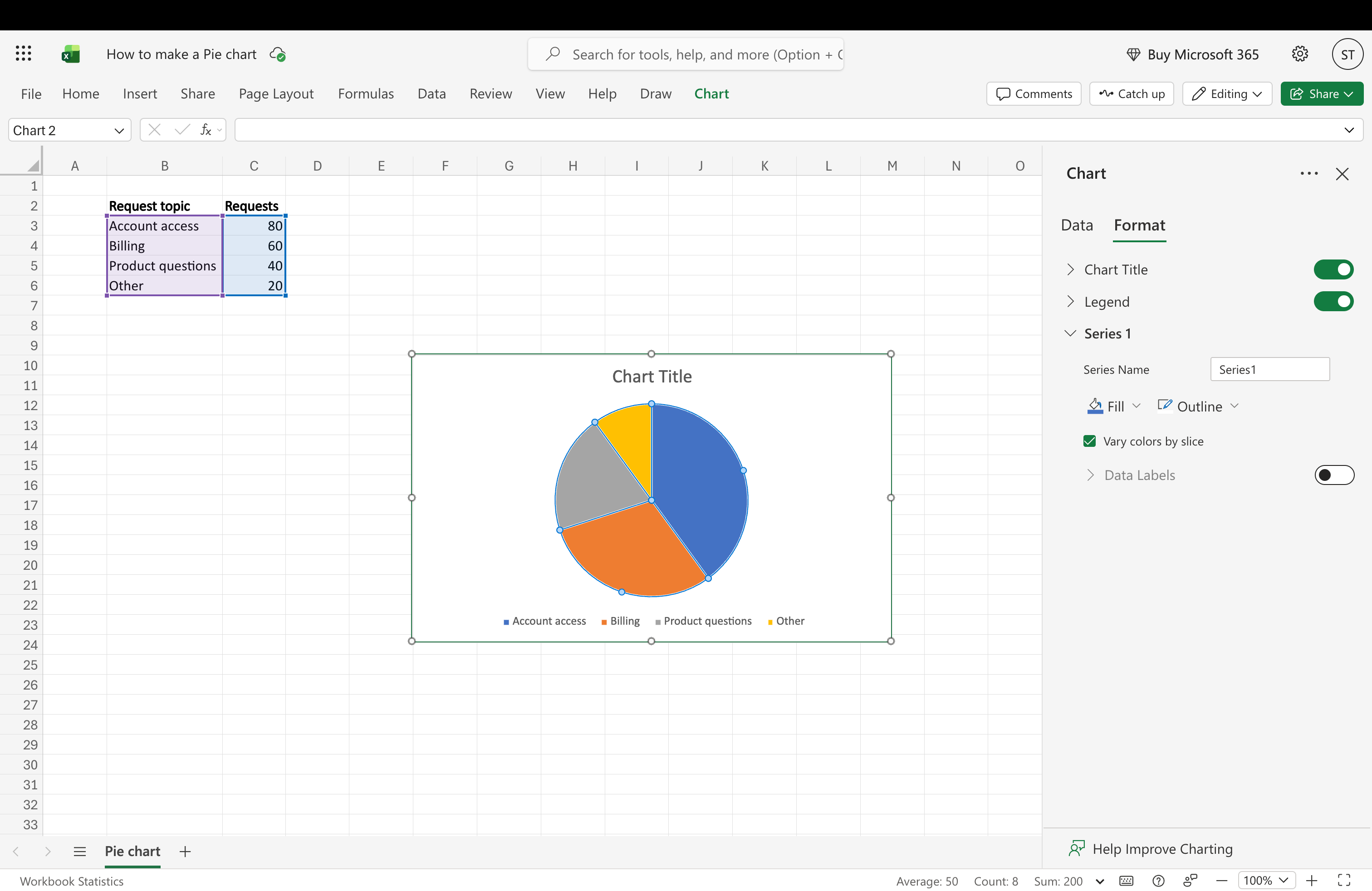Screen dimensions: 1372x891
Task: Click the Excel logo icon
Action: pyautogui.click(x=70, y=54)
